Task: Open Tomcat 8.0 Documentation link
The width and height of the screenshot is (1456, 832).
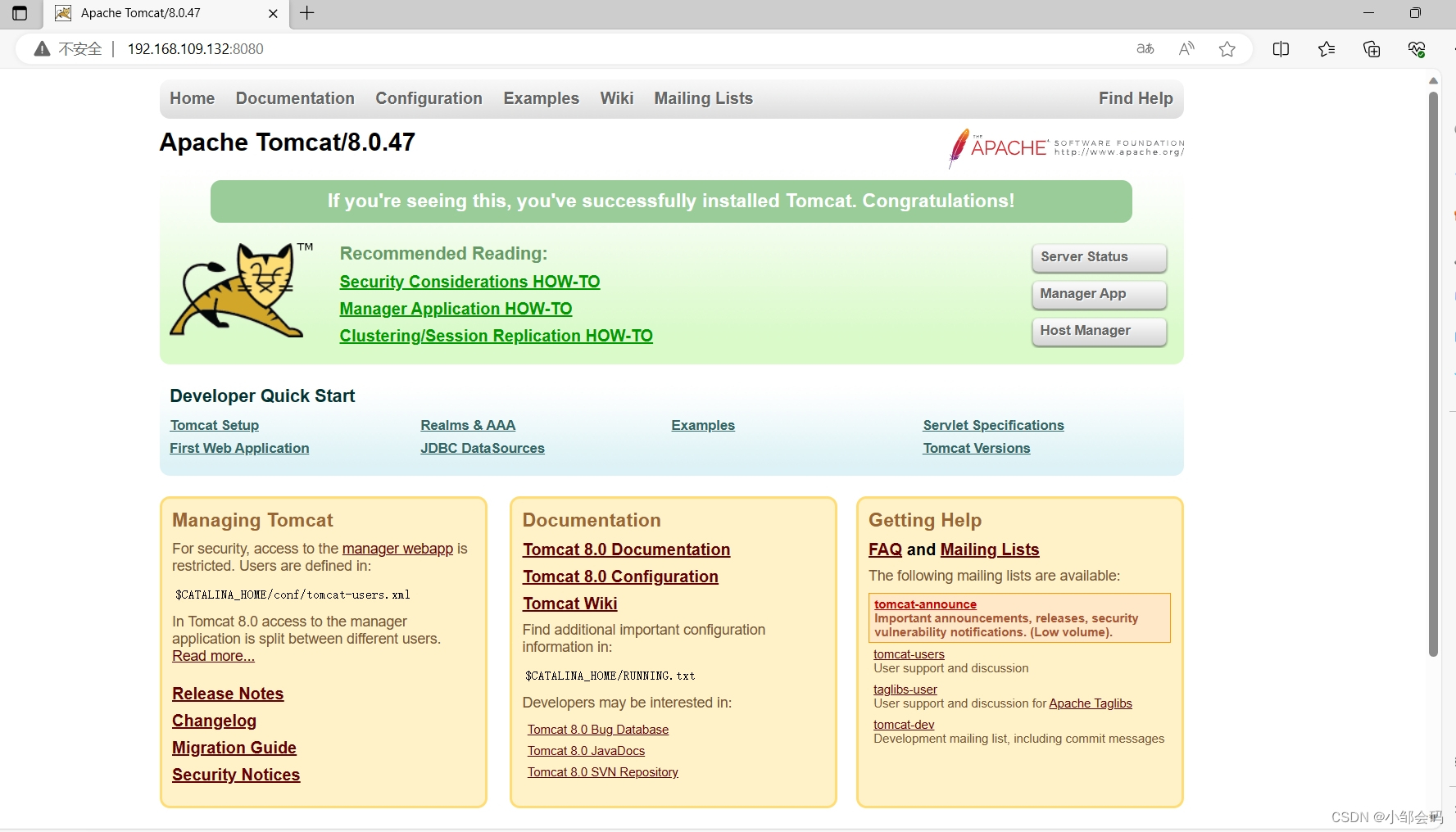Action: 627,549
